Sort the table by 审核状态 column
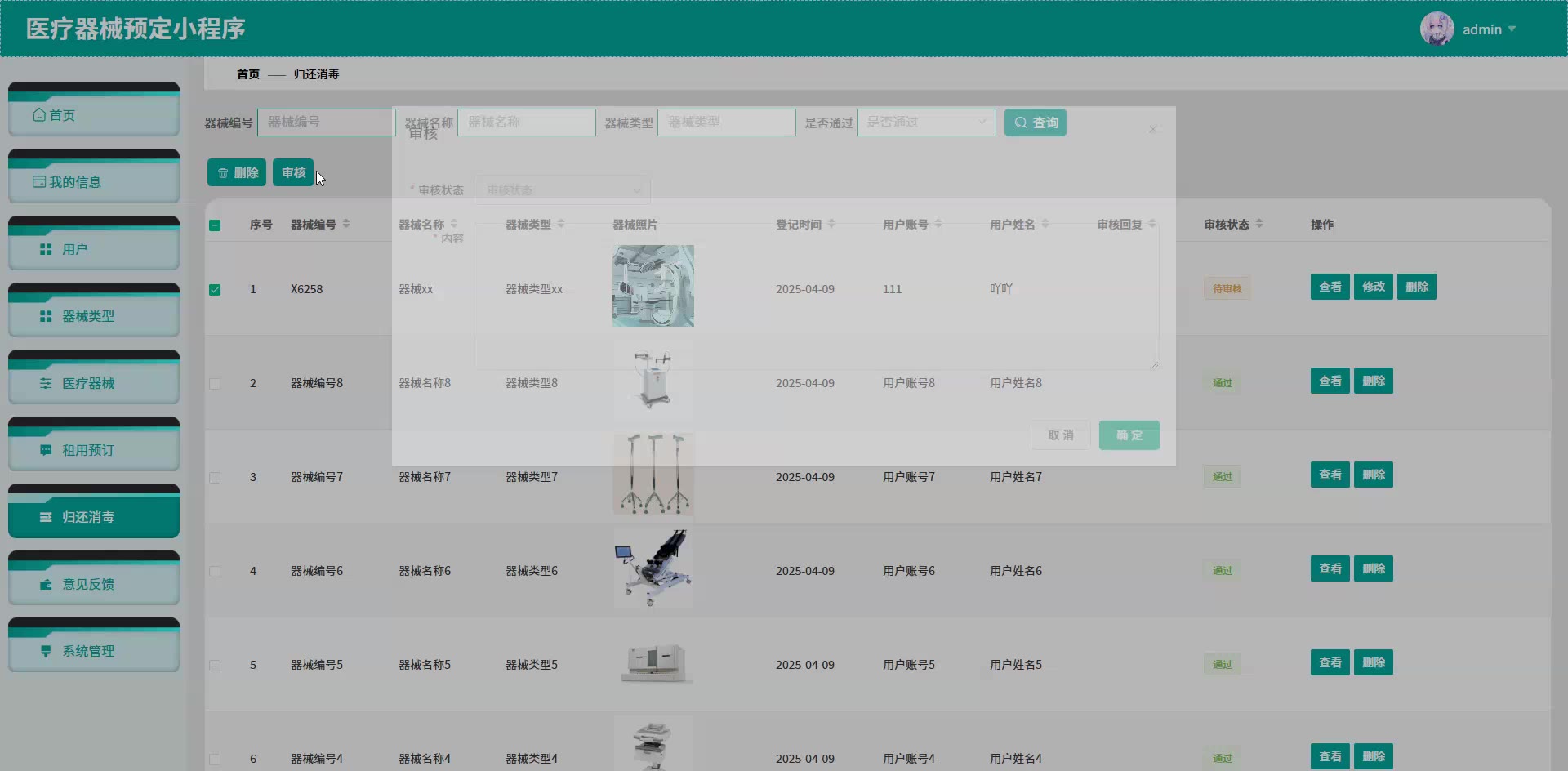The width and height of the screenshot is (1568, 771). (1259, 224)
